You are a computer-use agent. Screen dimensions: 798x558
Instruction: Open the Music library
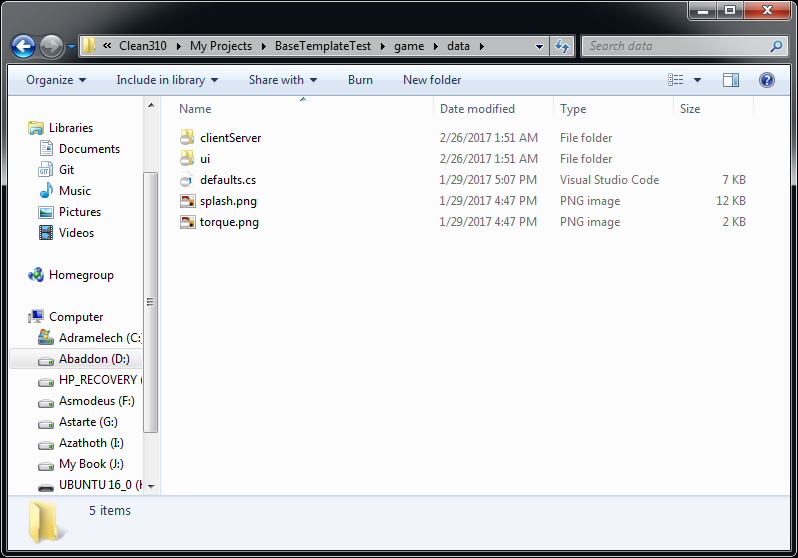click(75, 191)
